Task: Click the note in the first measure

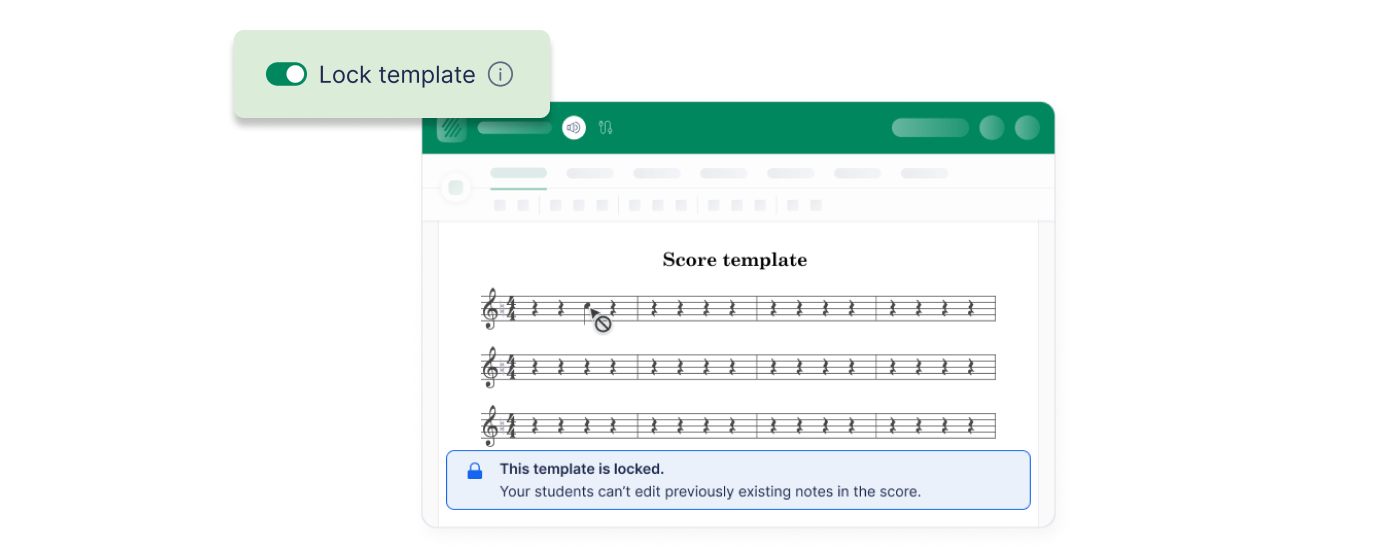Action: click(x=586, y=307)
